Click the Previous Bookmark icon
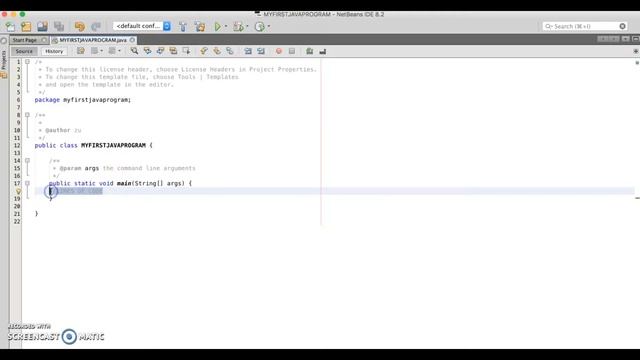Image resolution: width=640 pixels, height=360 pixels. (204, 51)
